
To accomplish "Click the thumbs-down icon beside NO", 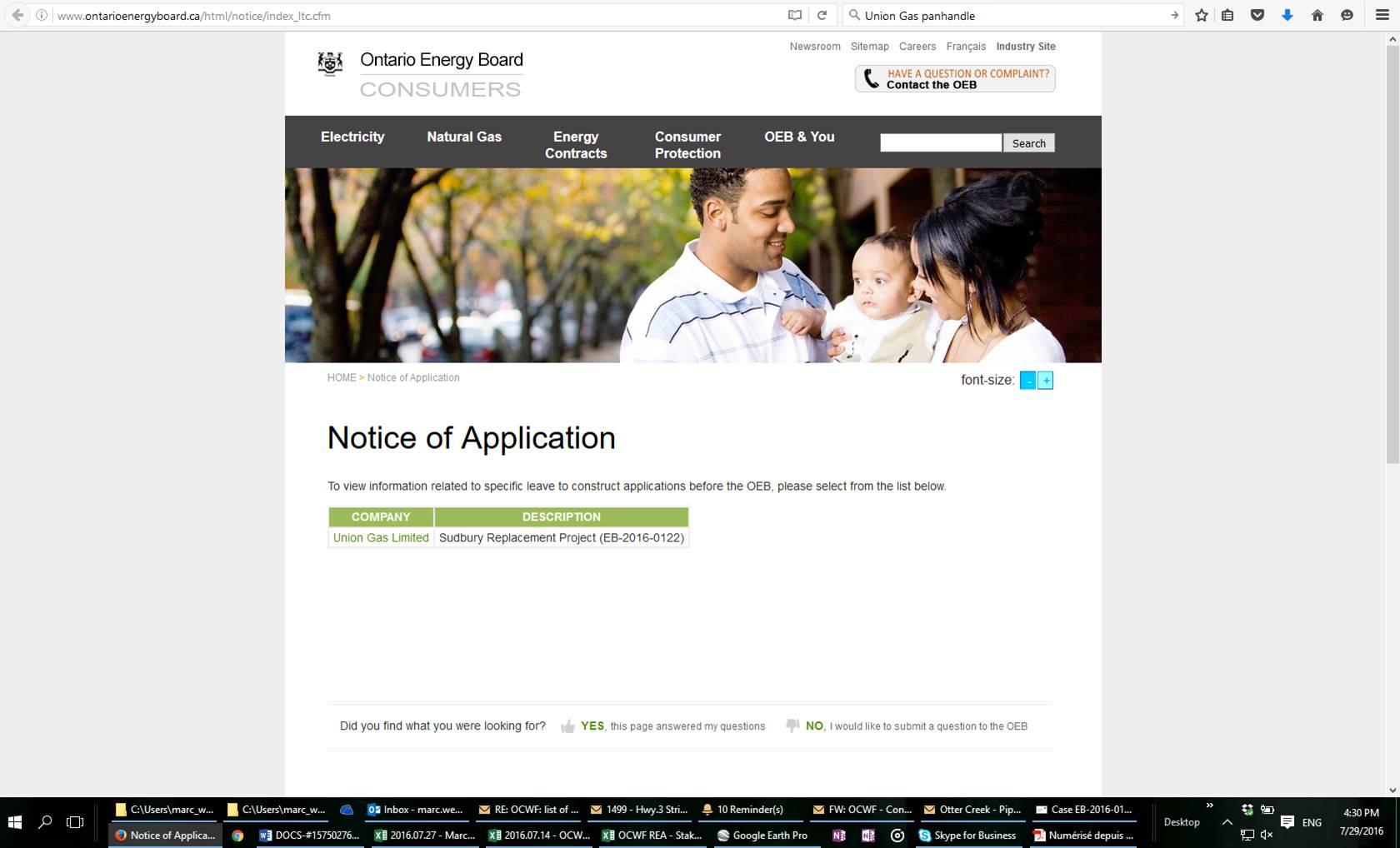I will pyautogui.click(x=792, y=726).
